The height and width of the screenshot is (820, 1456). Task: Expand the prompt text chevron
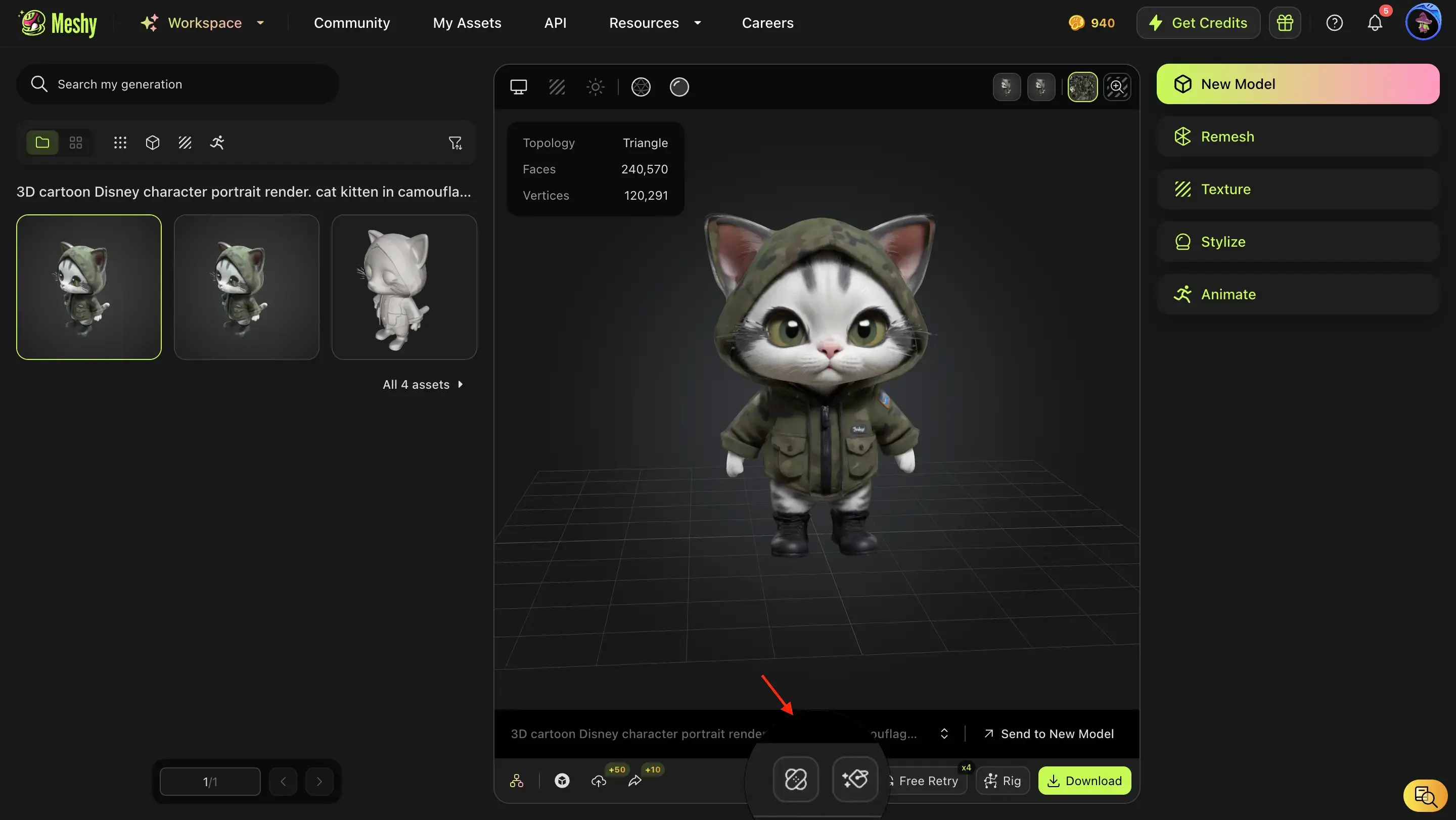pos(944,734)
